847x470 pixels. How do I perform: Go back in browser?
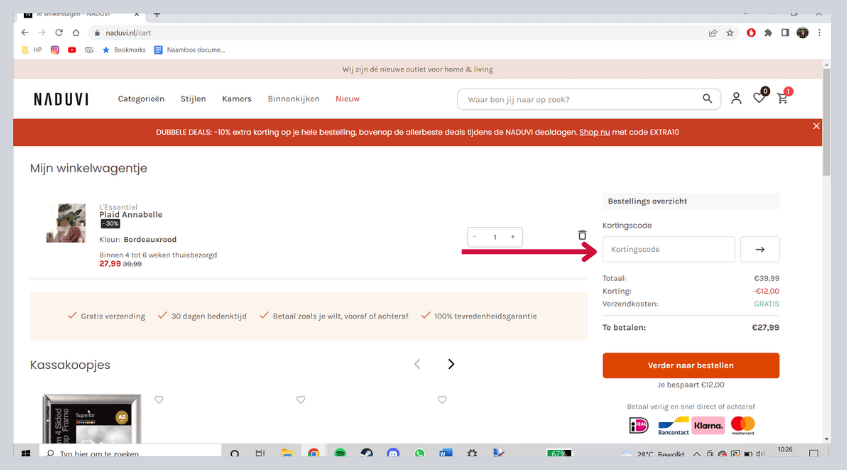pos(25,32)
